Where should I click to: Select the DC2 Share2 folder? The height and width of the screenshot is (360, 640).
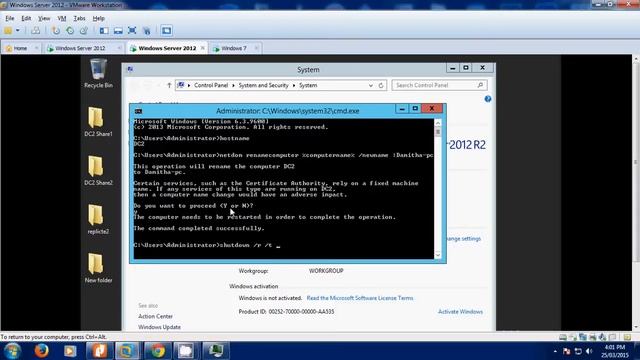pyautogui.click(x=98, y=171)
